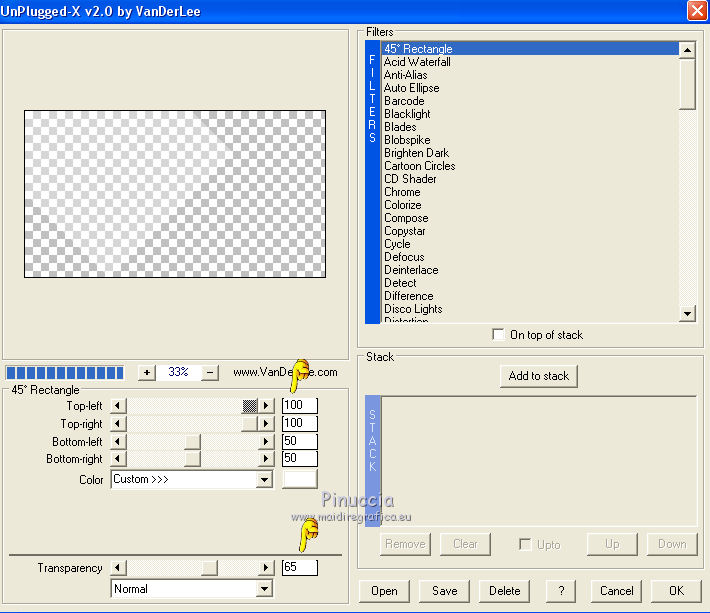The image size is (710, 613).
Task: Expand the Normal blend mode dropdown
Action: [264, 590]
